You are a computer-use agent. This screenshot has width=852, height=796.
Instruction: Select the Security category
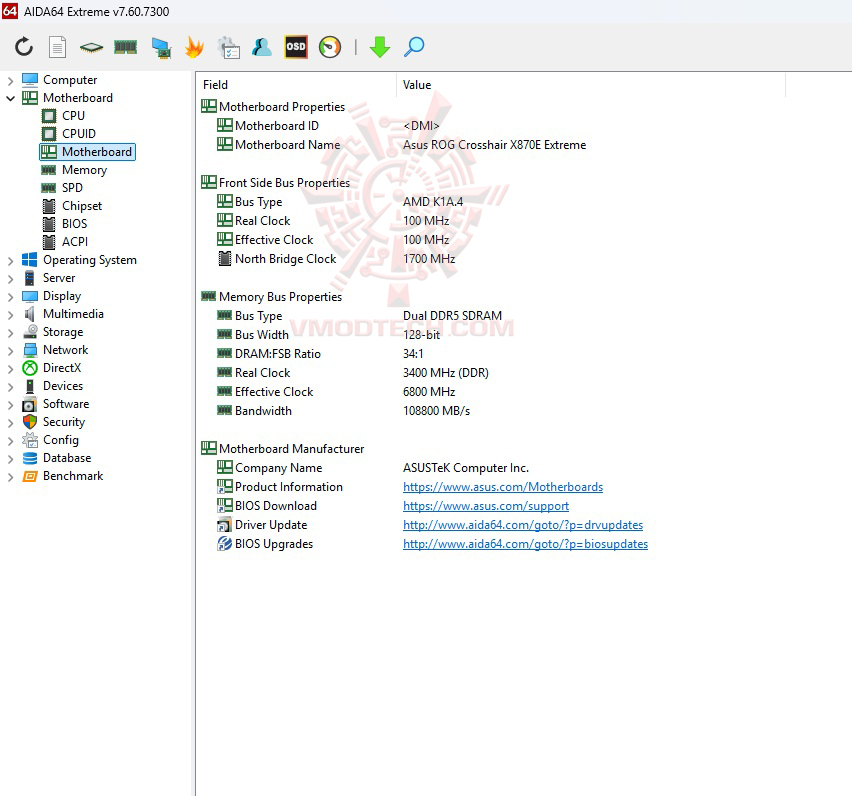coord(64,422)
